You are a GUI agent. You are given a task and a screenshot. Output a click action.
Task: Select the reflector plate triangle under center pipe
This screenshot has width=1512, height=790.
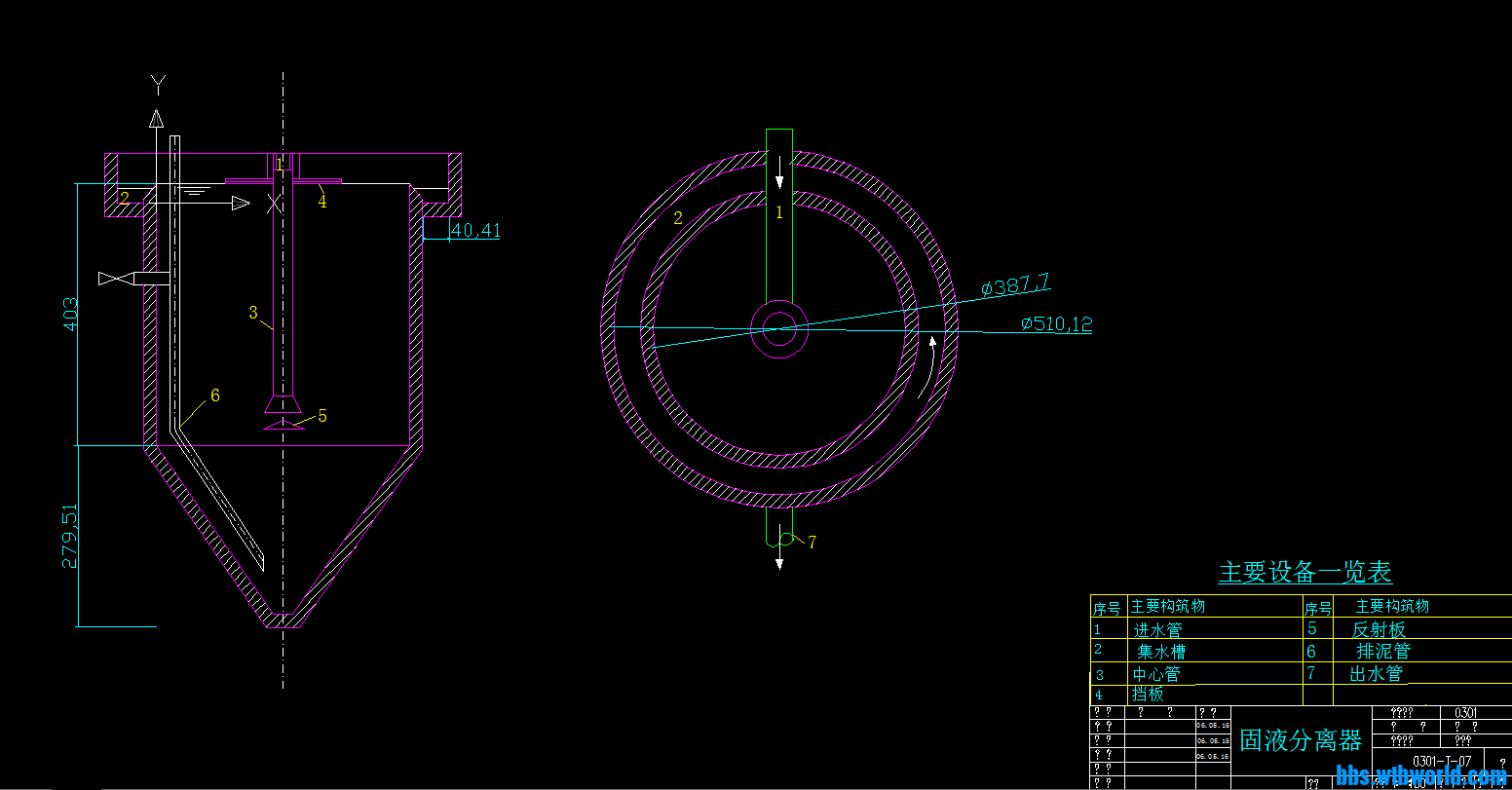tap(283, 424)
